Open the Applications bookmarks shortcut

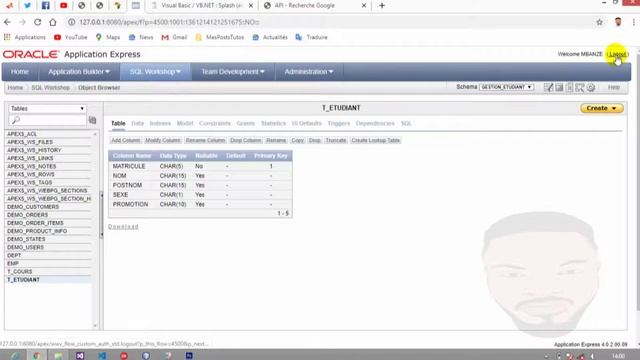point(25,37)
